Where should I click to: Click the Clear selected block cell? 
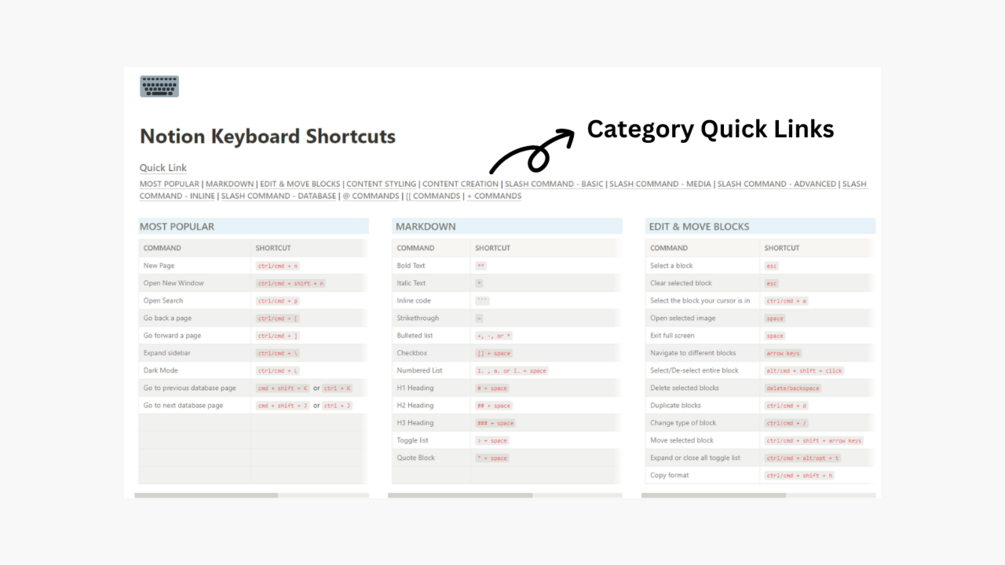[702, 283]
